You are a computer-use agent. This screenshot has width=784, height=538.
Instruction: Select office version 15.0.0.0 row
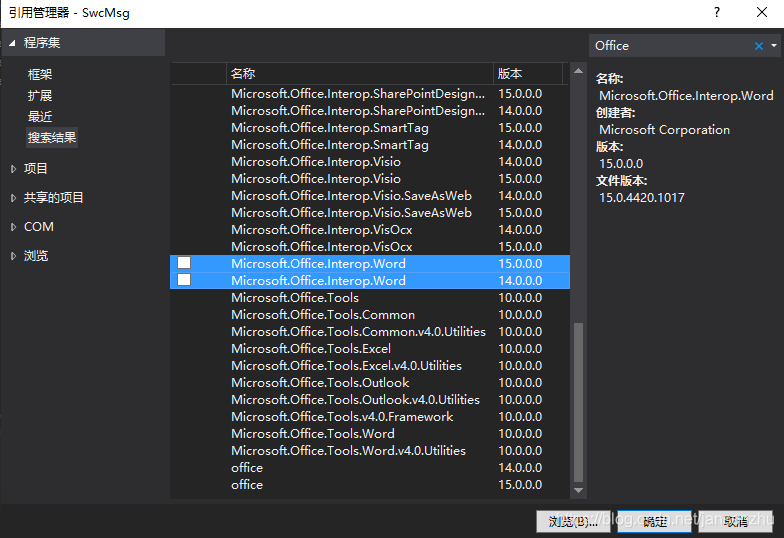click(x=370, y=484)
